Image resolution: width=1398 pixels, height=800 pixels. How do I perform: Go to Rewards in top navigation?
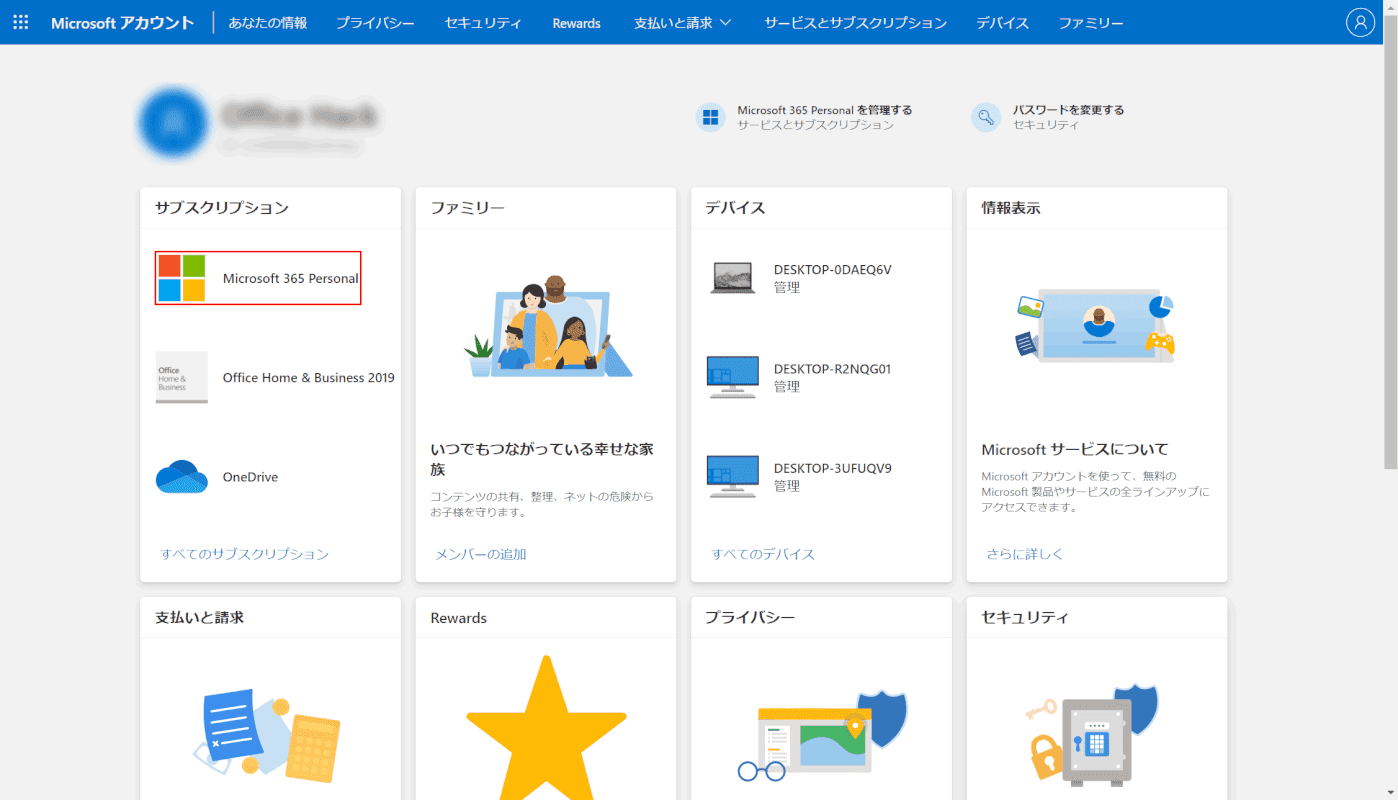tap(577, 22)
